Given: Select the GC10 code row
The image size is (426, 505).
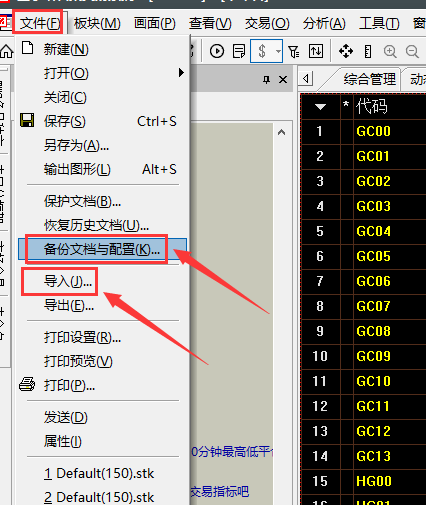Looking at the screenshot, I should 373,381.
